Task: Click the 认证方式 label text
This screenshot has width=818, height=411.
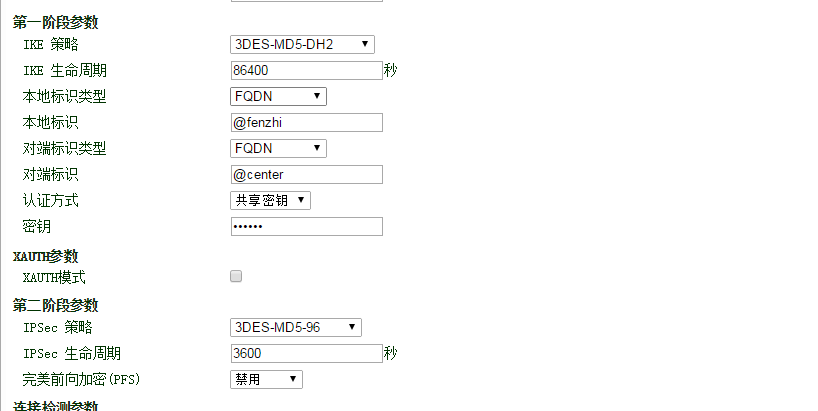Action: pyautogui.click(x=50, y=201)
